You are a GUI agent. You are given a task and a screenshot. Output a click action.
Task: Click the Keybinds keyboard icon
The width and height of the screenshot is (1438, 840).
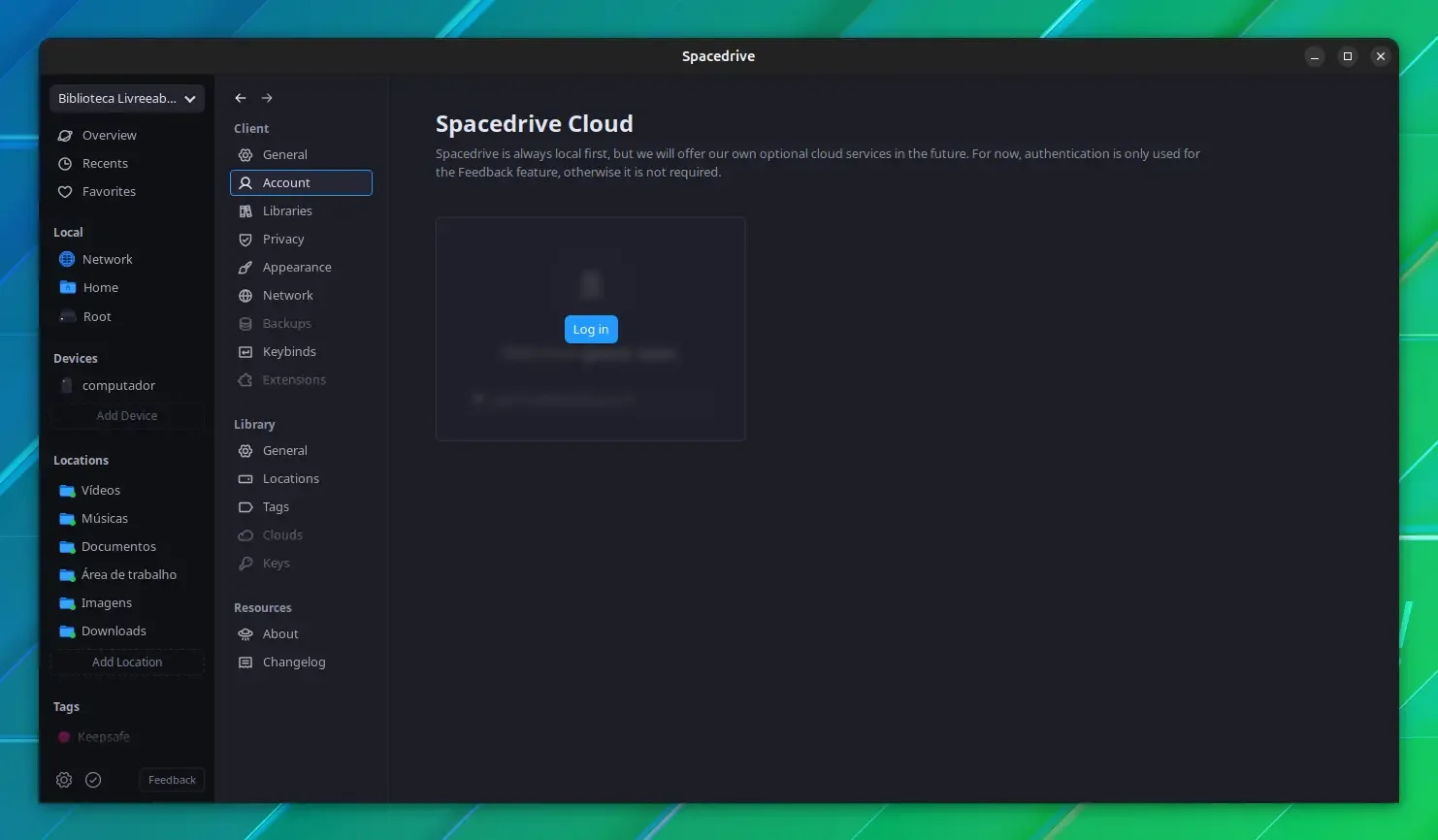click(245, 352)
